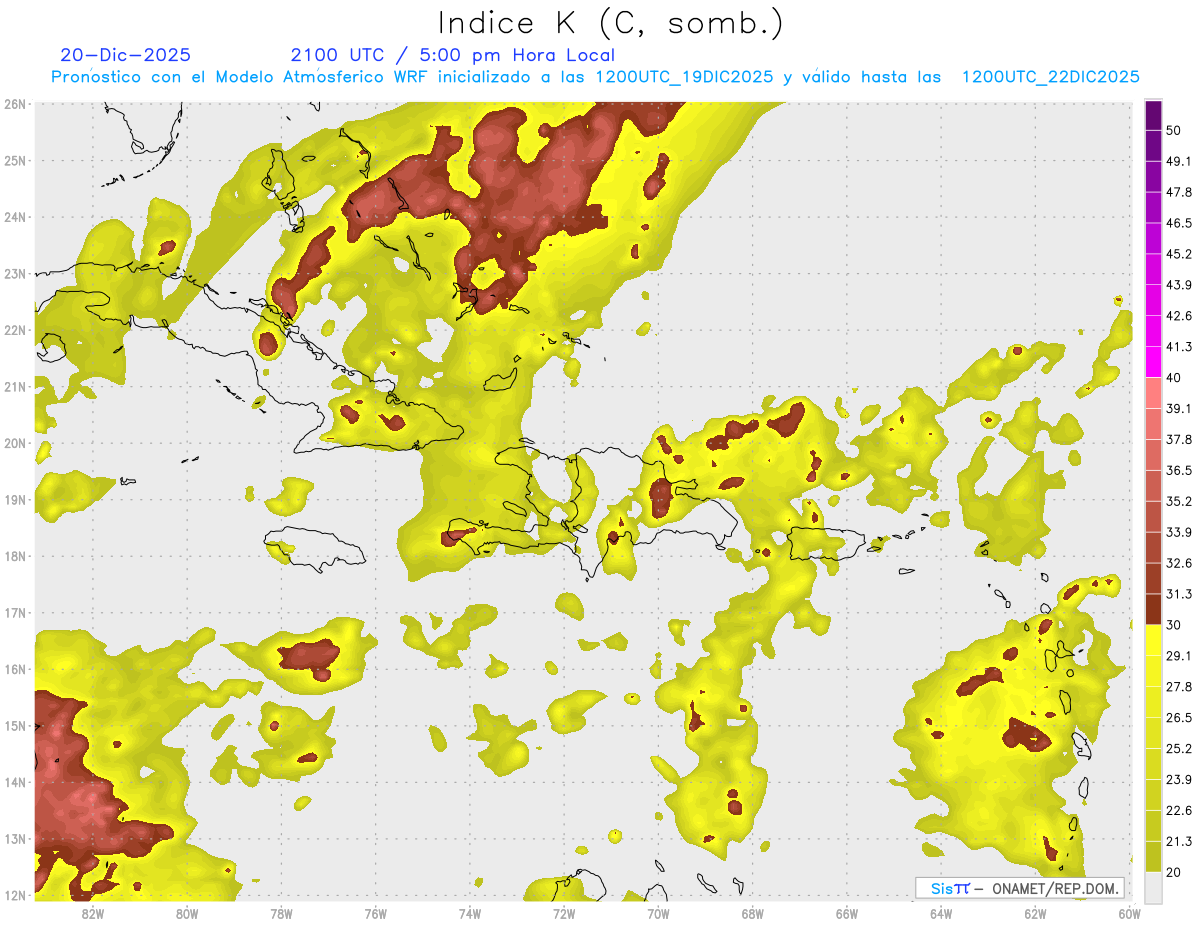This screenshot has width=1200, height=927.
Task: Click the latitude label '20N'
Action: pos(15,443)
